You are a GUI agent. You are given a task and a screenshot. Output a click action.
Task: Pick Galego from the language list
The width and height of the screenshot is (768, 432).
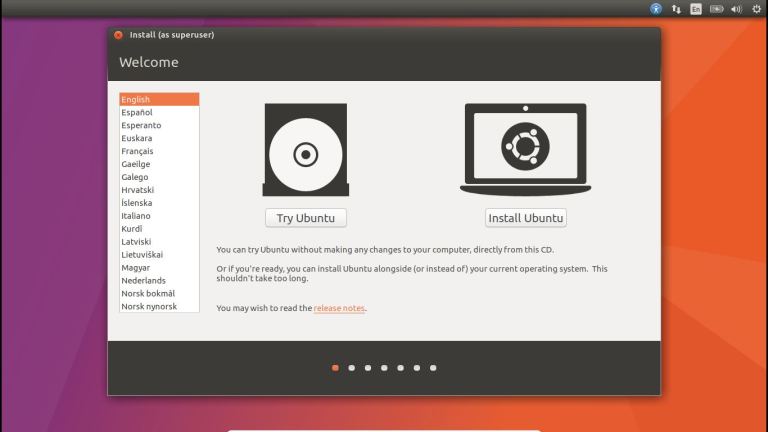pos(159,177)
